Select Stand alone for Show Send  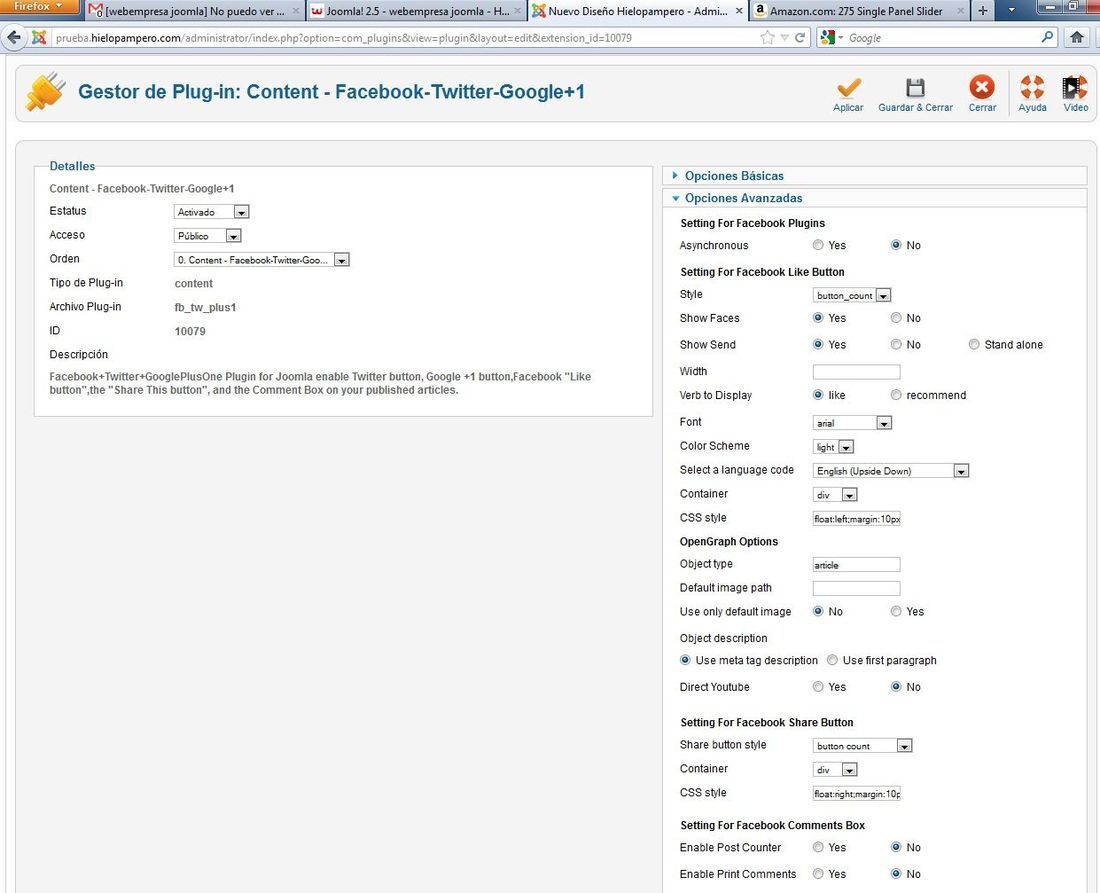coord(974,344)
